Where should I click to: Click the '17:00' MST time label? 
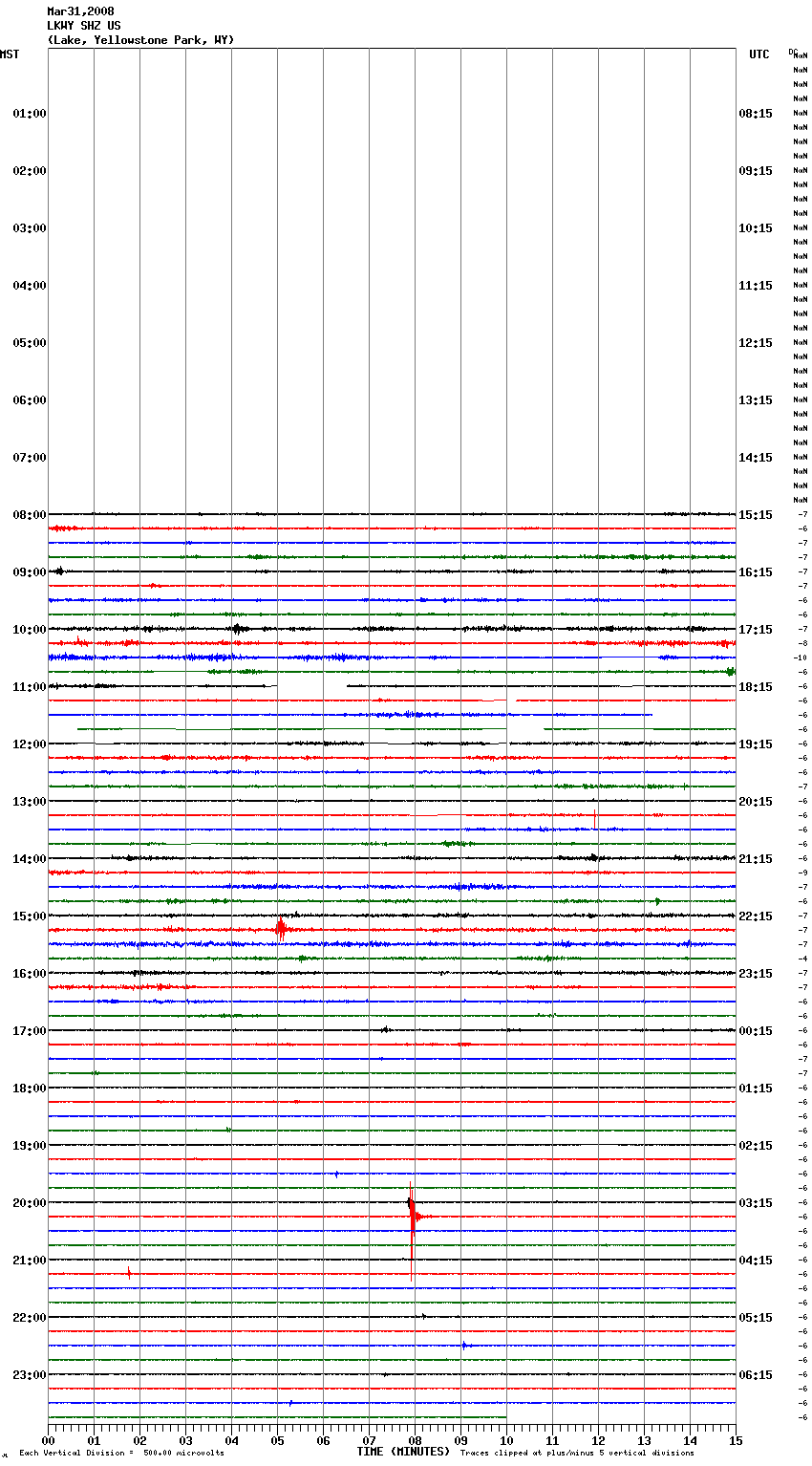coord(30,1031)
